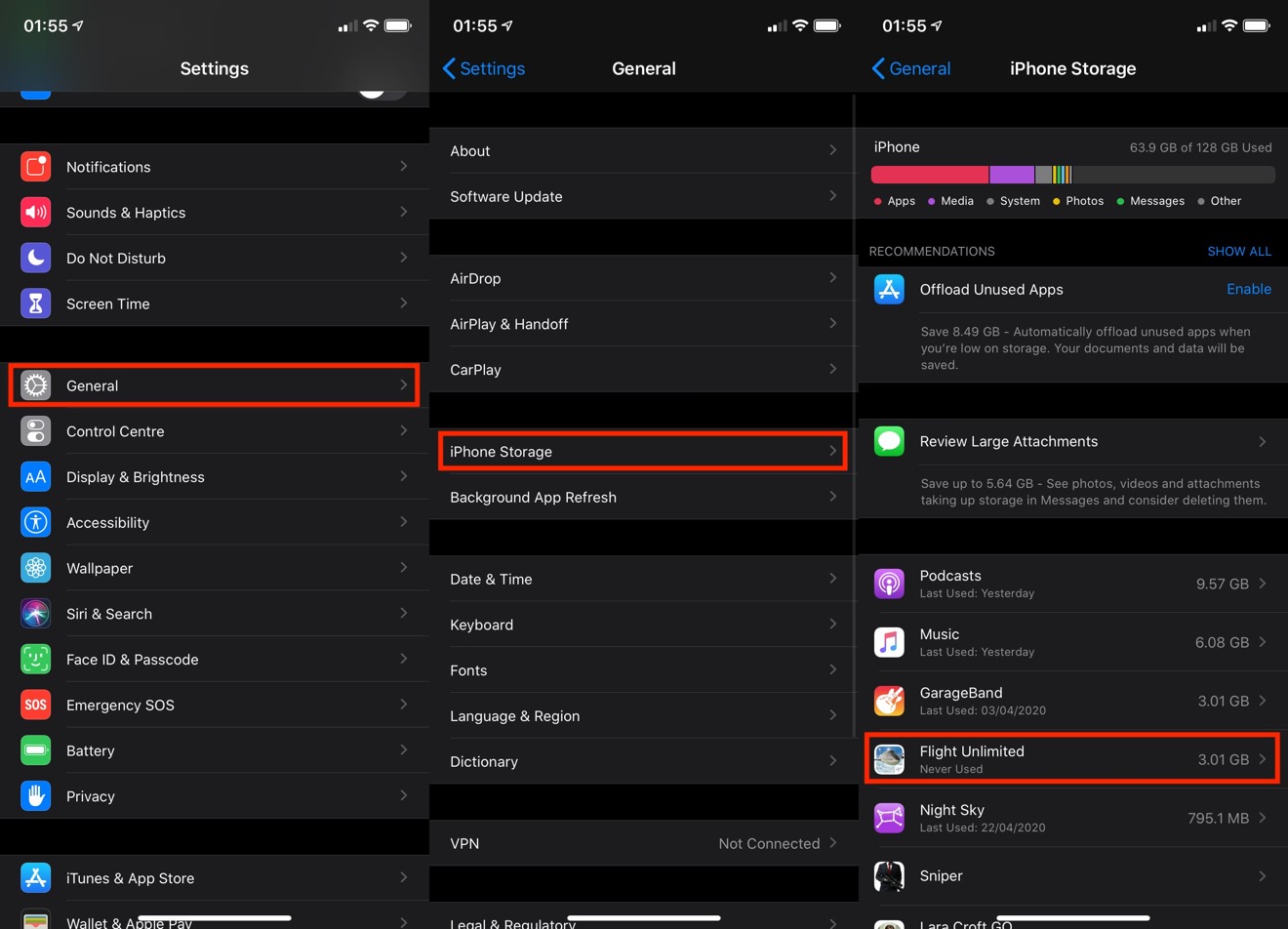Open the Podcasts app icon in storage list
This screenshot has height=929, width=1288.
(x=889, y=584)
